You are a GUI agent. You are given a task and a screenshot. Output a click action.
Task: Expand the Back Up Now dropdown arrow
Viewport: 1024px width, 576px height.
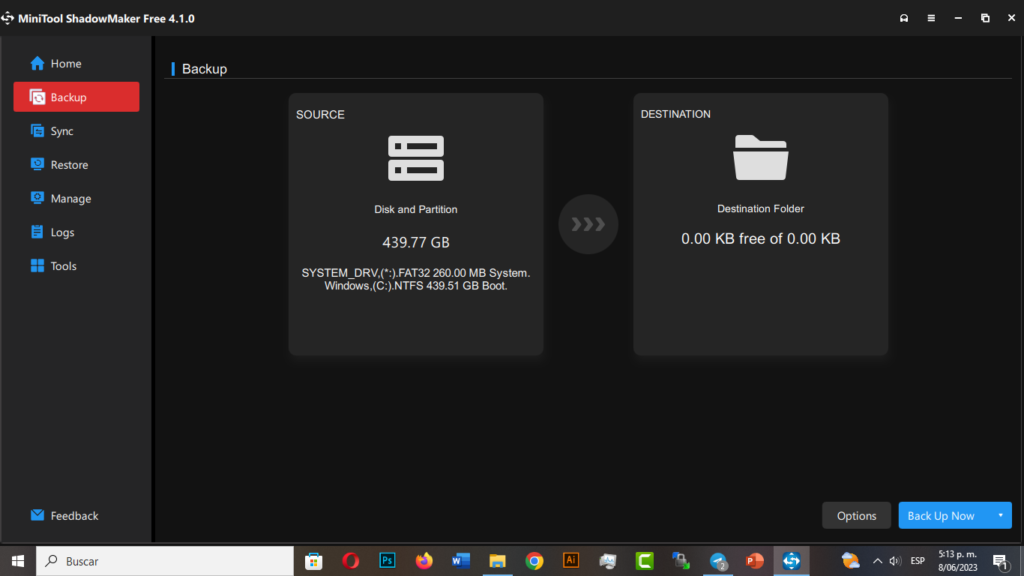pyautogui.click(x=1000, y=516)
